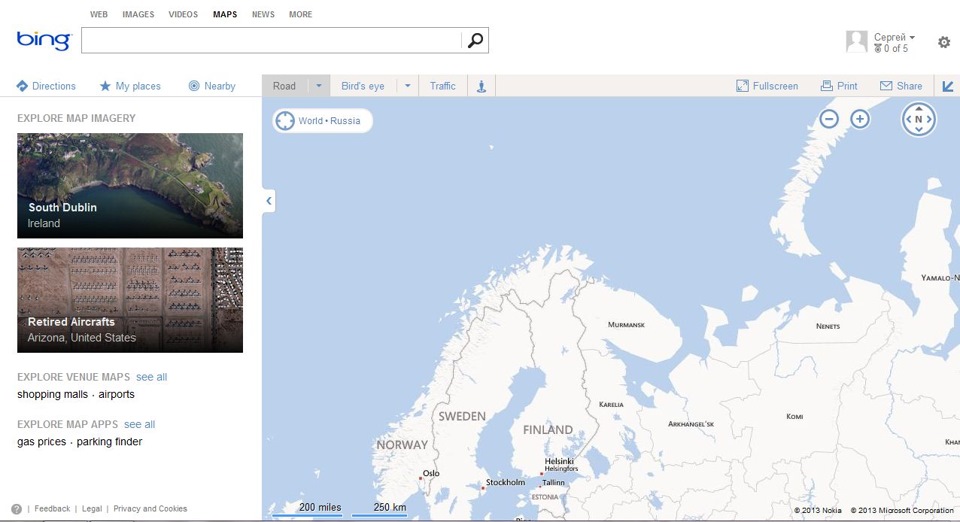The image size is (960, 522).
Task: Click the Stockholm city label
Action: point(505,482)
